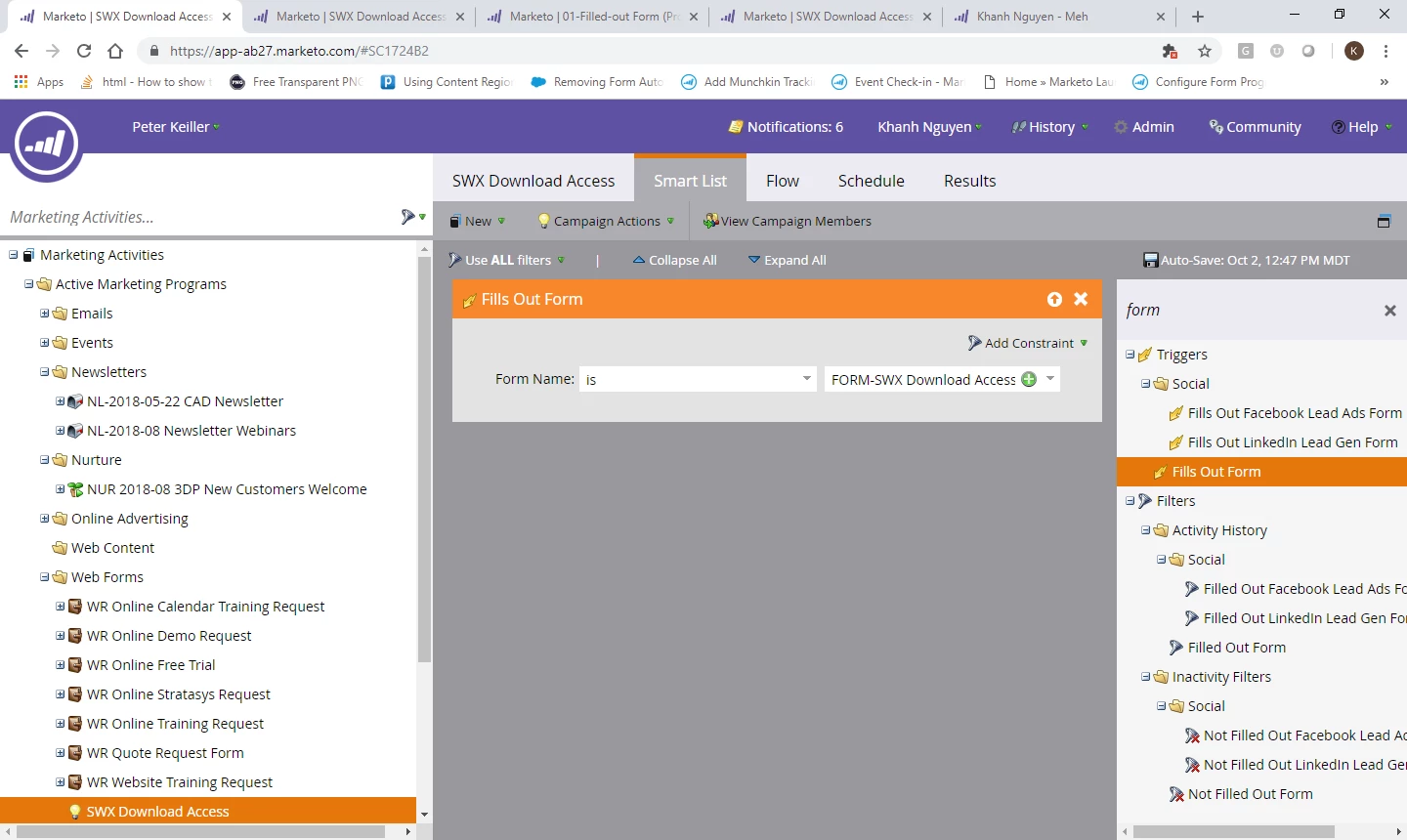Reload the page with the browser refresh icon
Screen dimensions: 1407x840
tap(84, 51)
